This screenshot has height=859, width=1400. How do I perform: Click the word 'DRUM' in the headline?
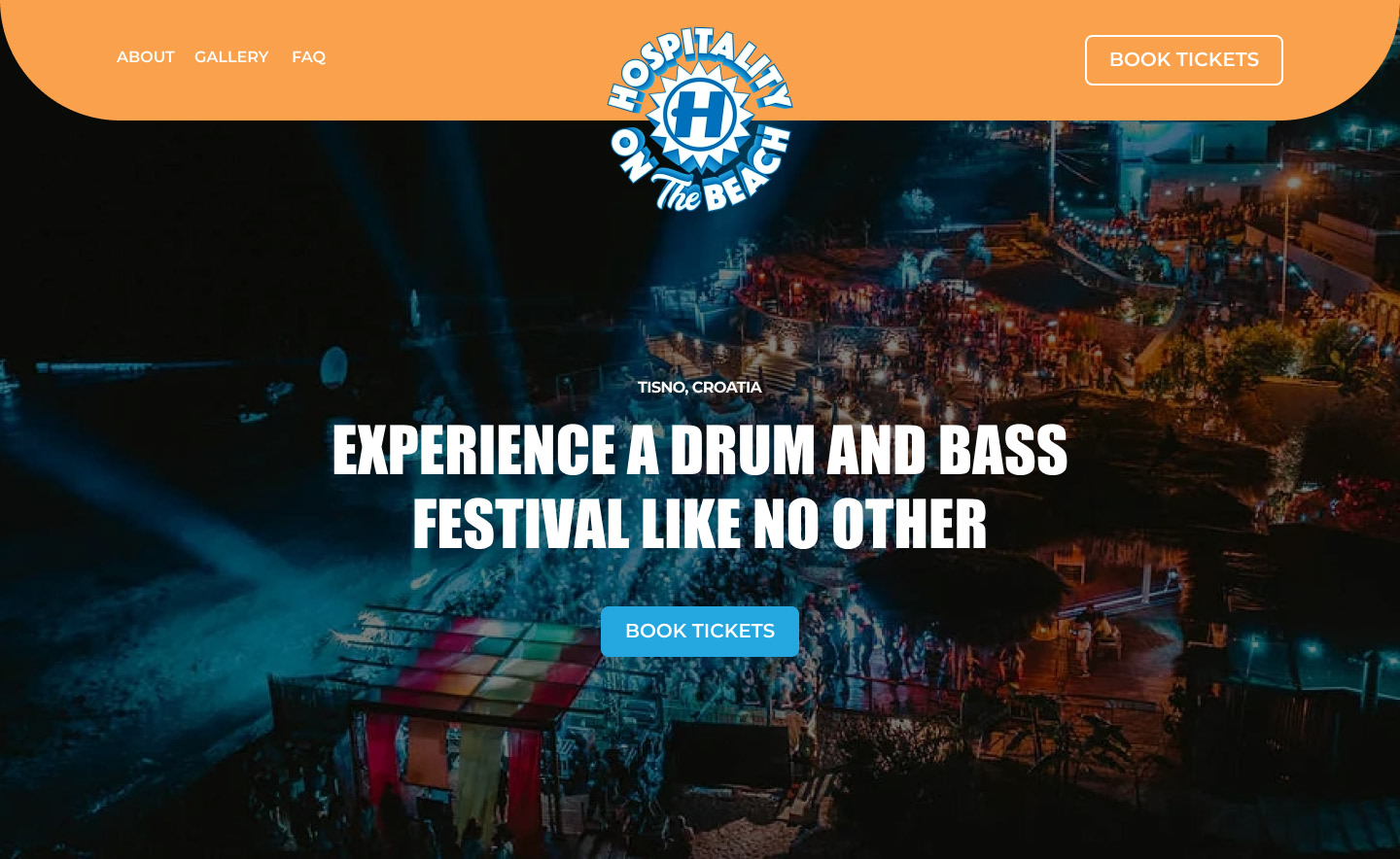pos(743,450)
